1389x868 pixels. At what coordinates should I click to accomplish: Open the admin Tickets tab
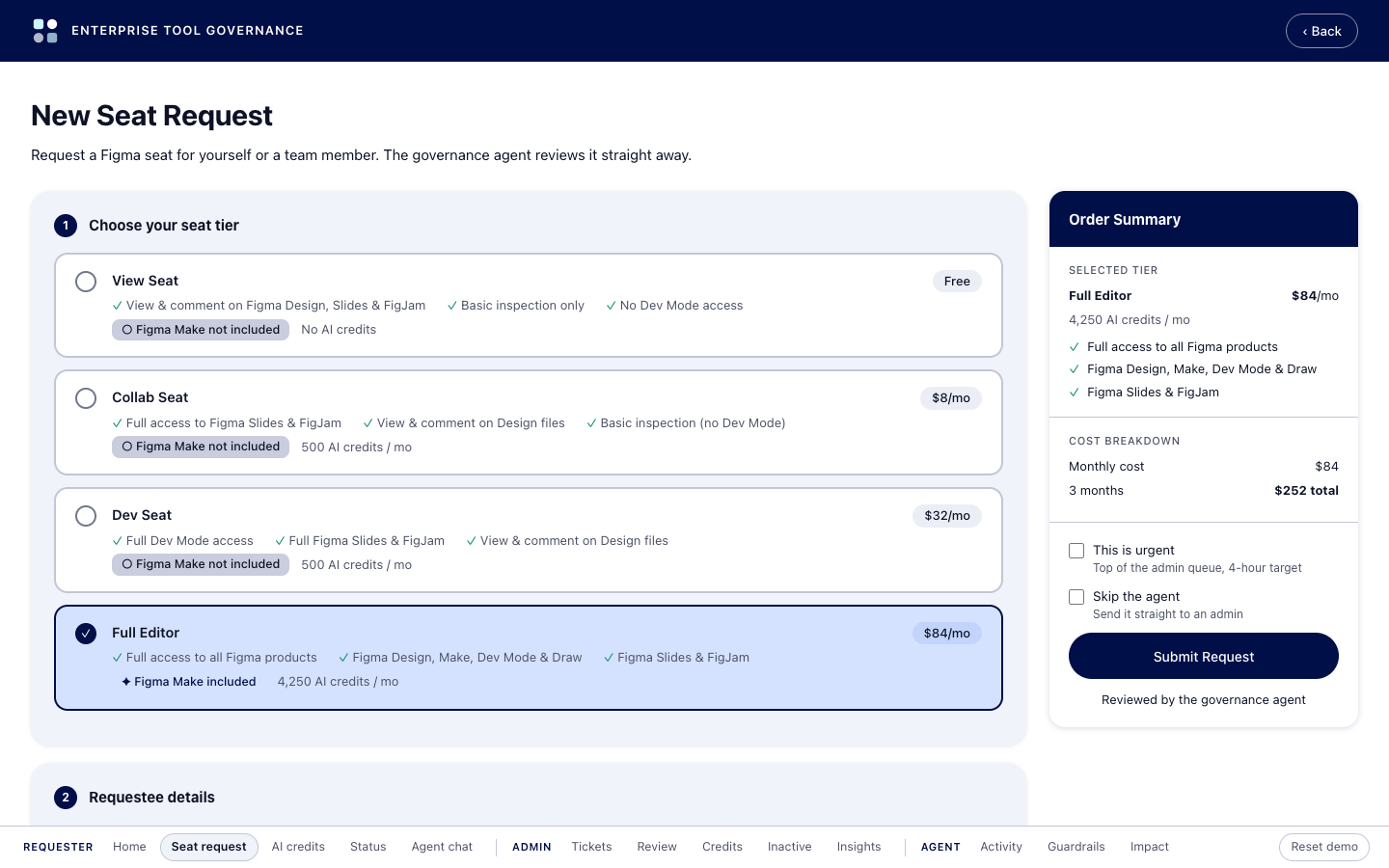click(591, 847)
